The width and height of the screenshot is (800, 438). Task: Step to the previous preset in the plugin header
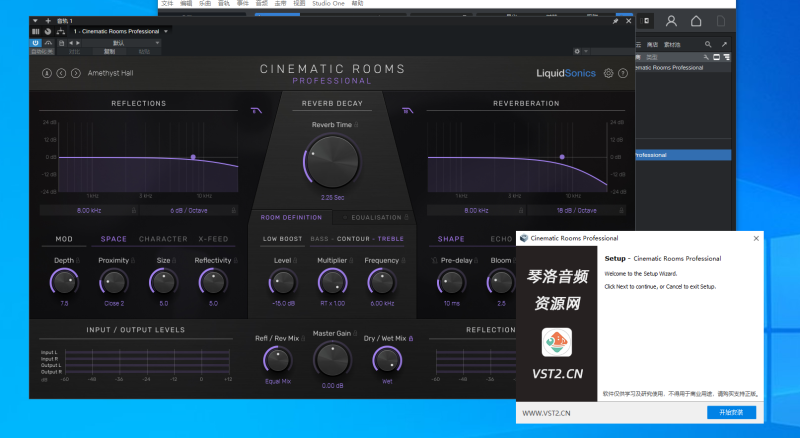(x=71, y=43)
